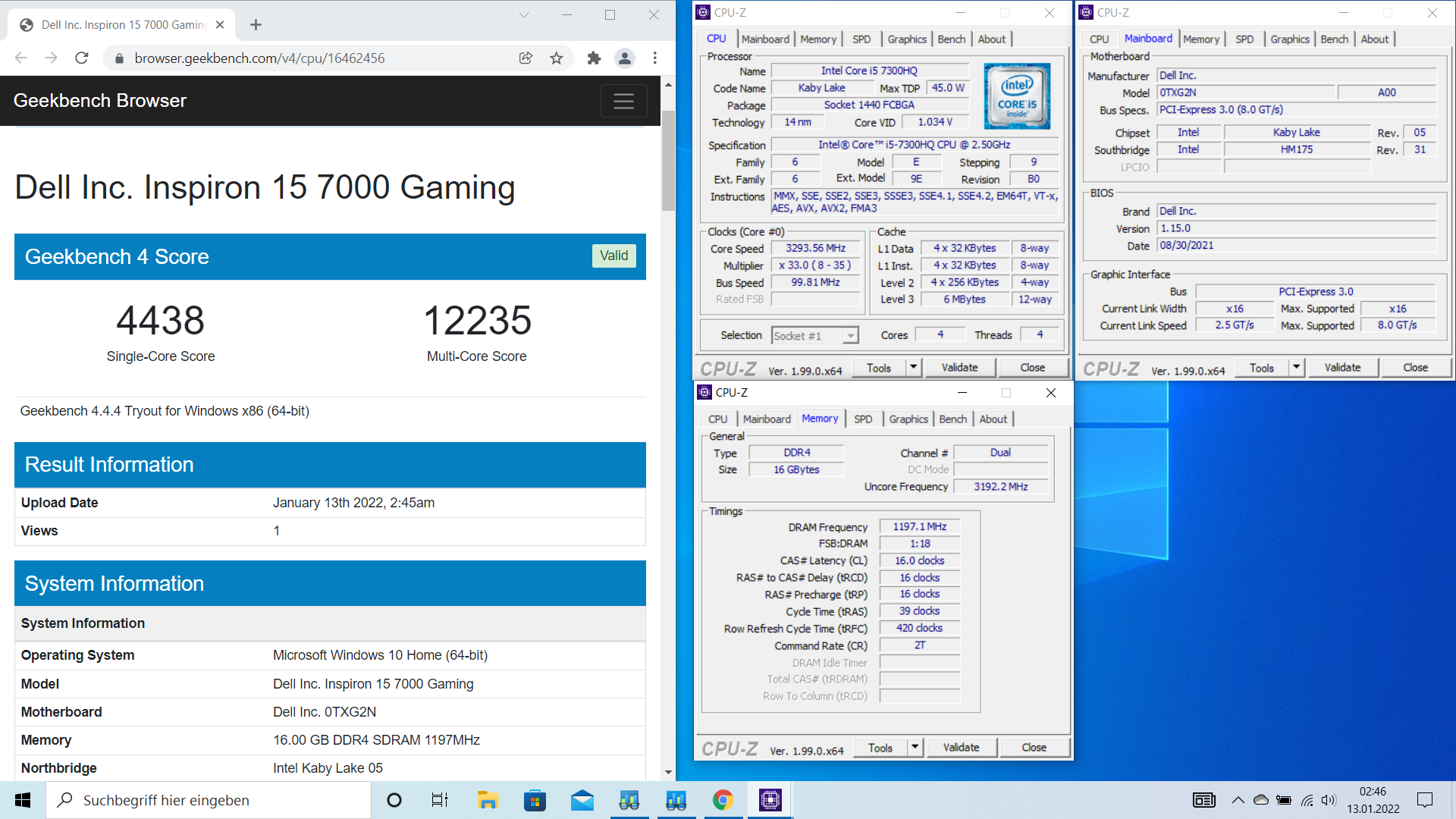
Task: Open the About tab in the Memory CPU-Z window
Action: pyautogui.click(x=993, y=419)
